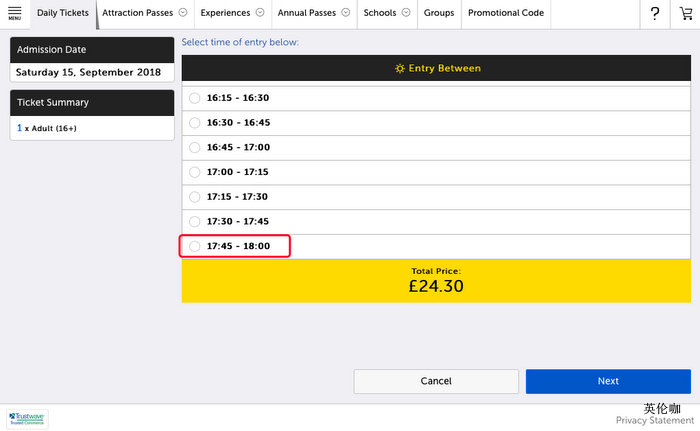Image resolution: width=700 pixels, height=431 pixels.
Task: Select the 16:15 - 16:30 entry time
Action: coord(195,98)
